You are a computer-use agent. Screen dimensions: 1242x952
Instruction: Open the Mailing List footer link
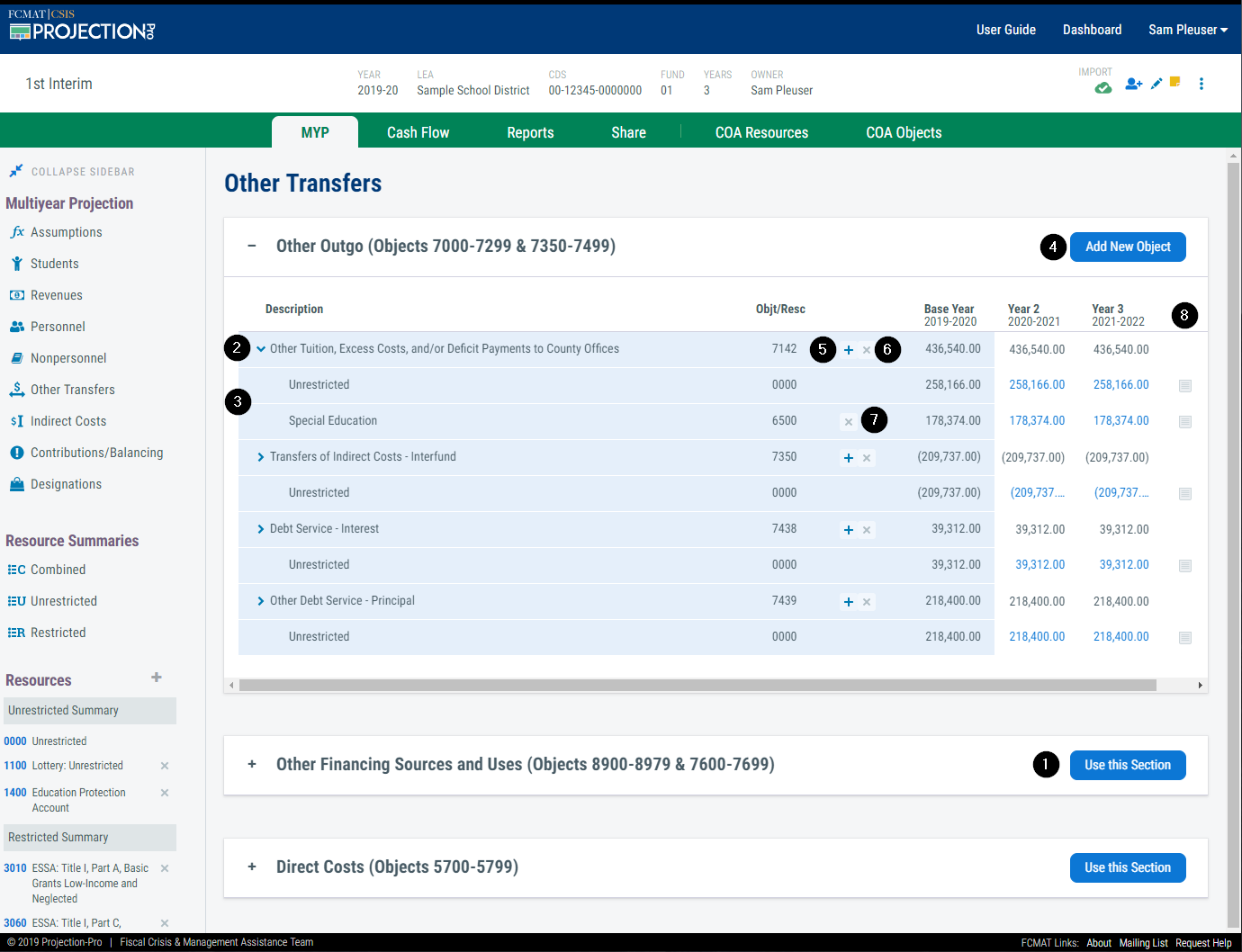tap(1143, 943)
